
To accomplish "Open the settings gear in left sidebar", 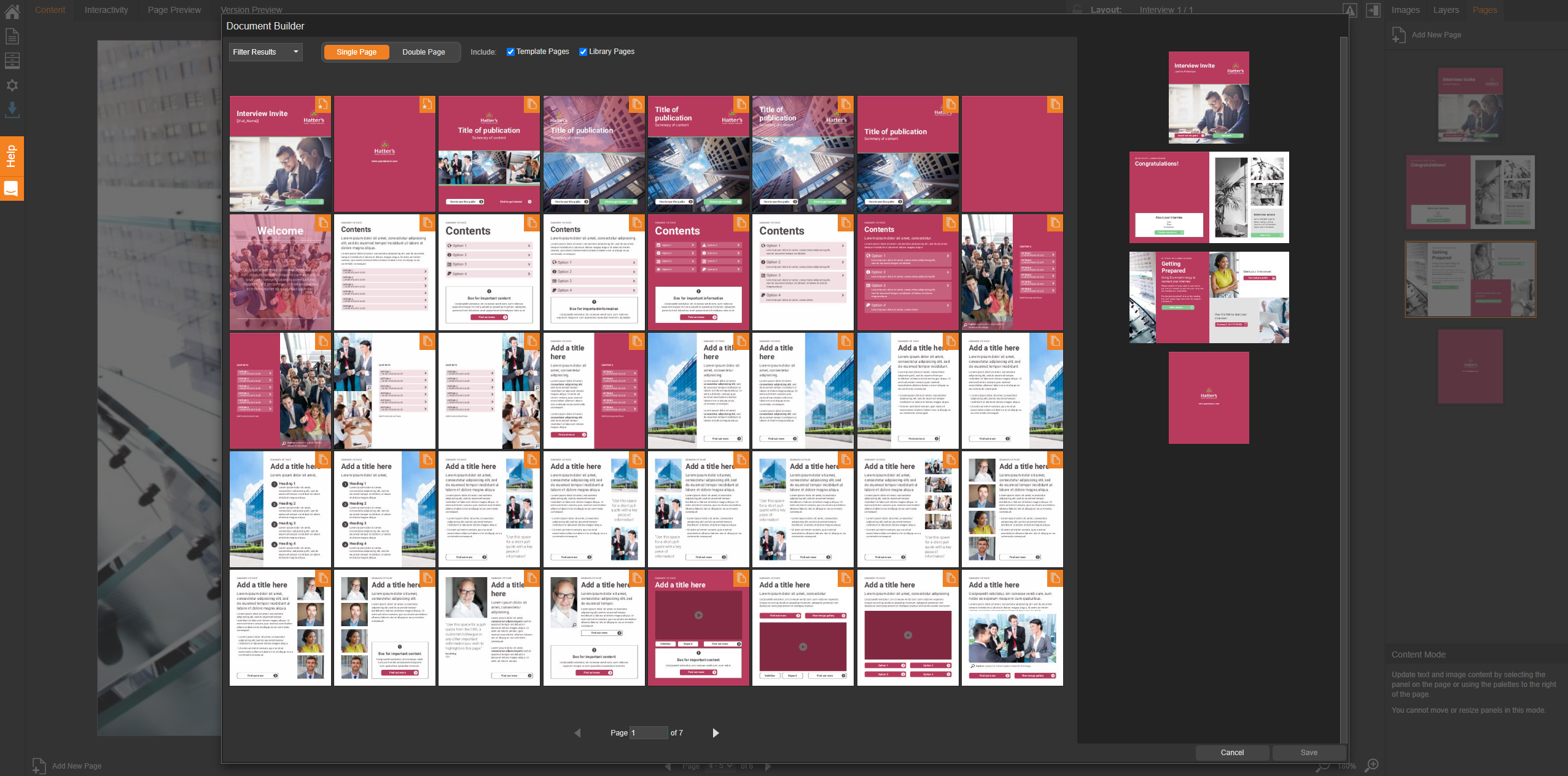I will pyautogui.click(x=12, y=85).
